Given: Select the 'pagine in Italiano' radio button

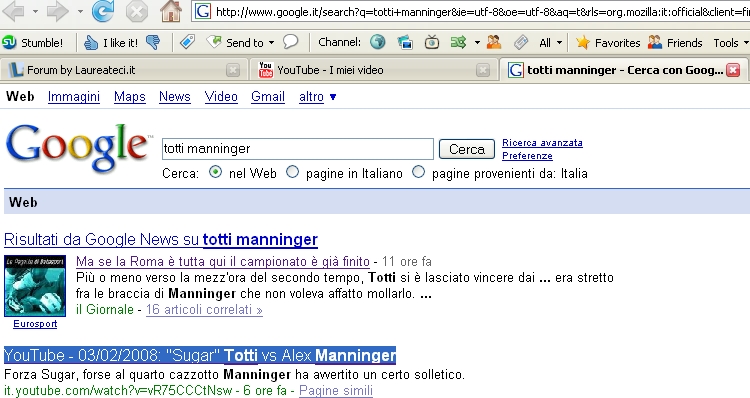Looking at the screenshot, I should point(292,172).
